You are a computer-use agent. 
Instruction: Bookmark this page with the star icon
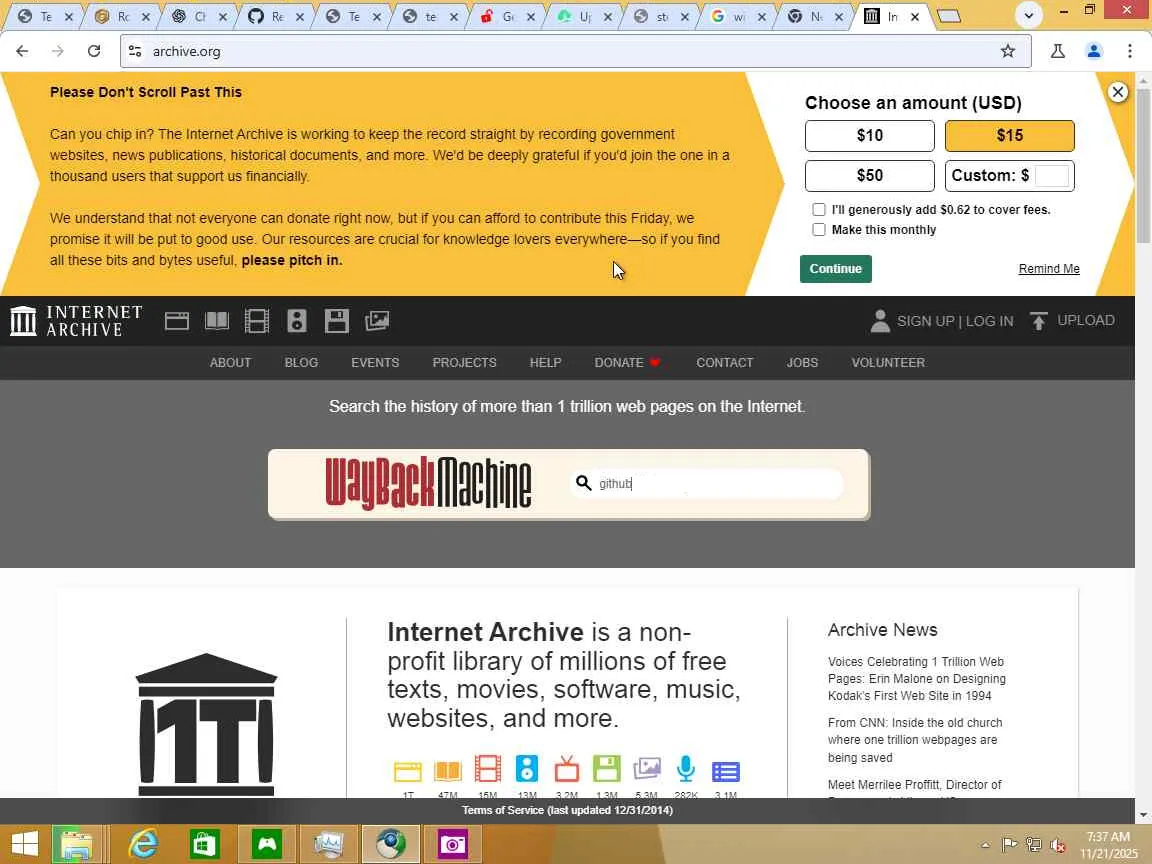[x=1007, y=51]
